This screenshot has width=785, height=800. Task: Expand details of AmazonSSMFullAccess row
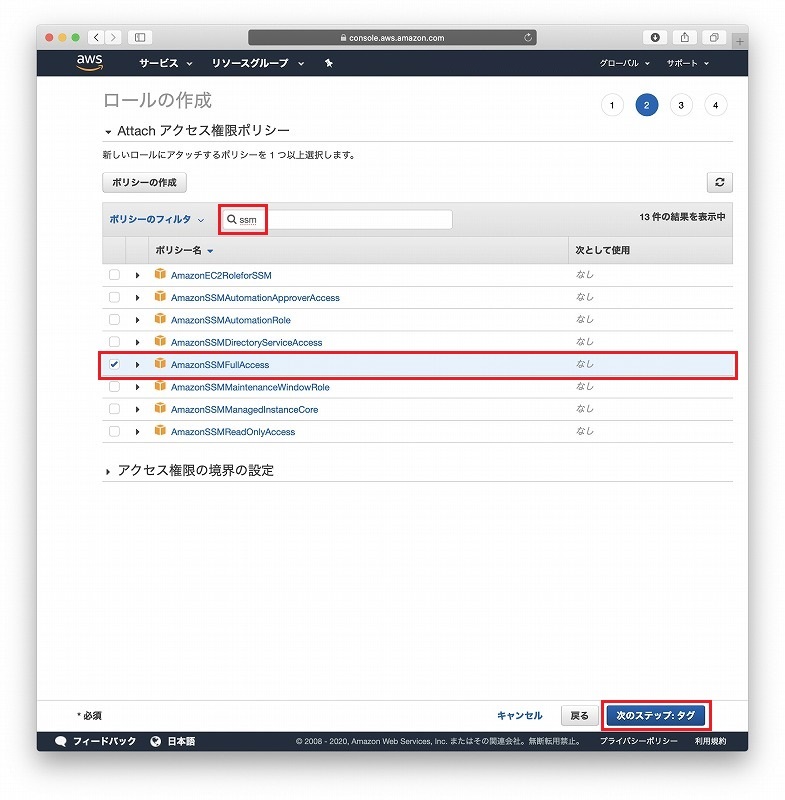point(137,365)
